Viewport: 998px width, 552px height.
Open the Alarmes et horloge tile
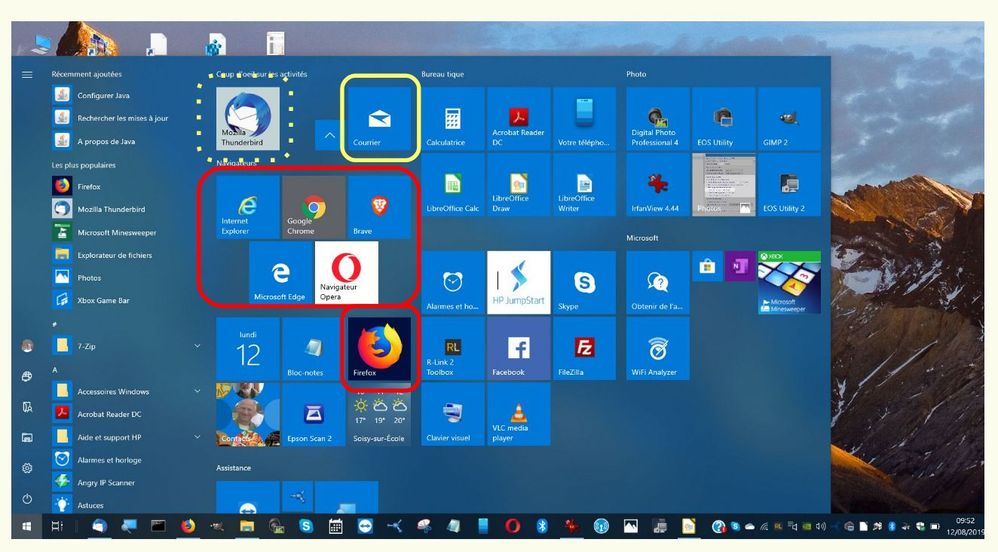tap(453, 282)
